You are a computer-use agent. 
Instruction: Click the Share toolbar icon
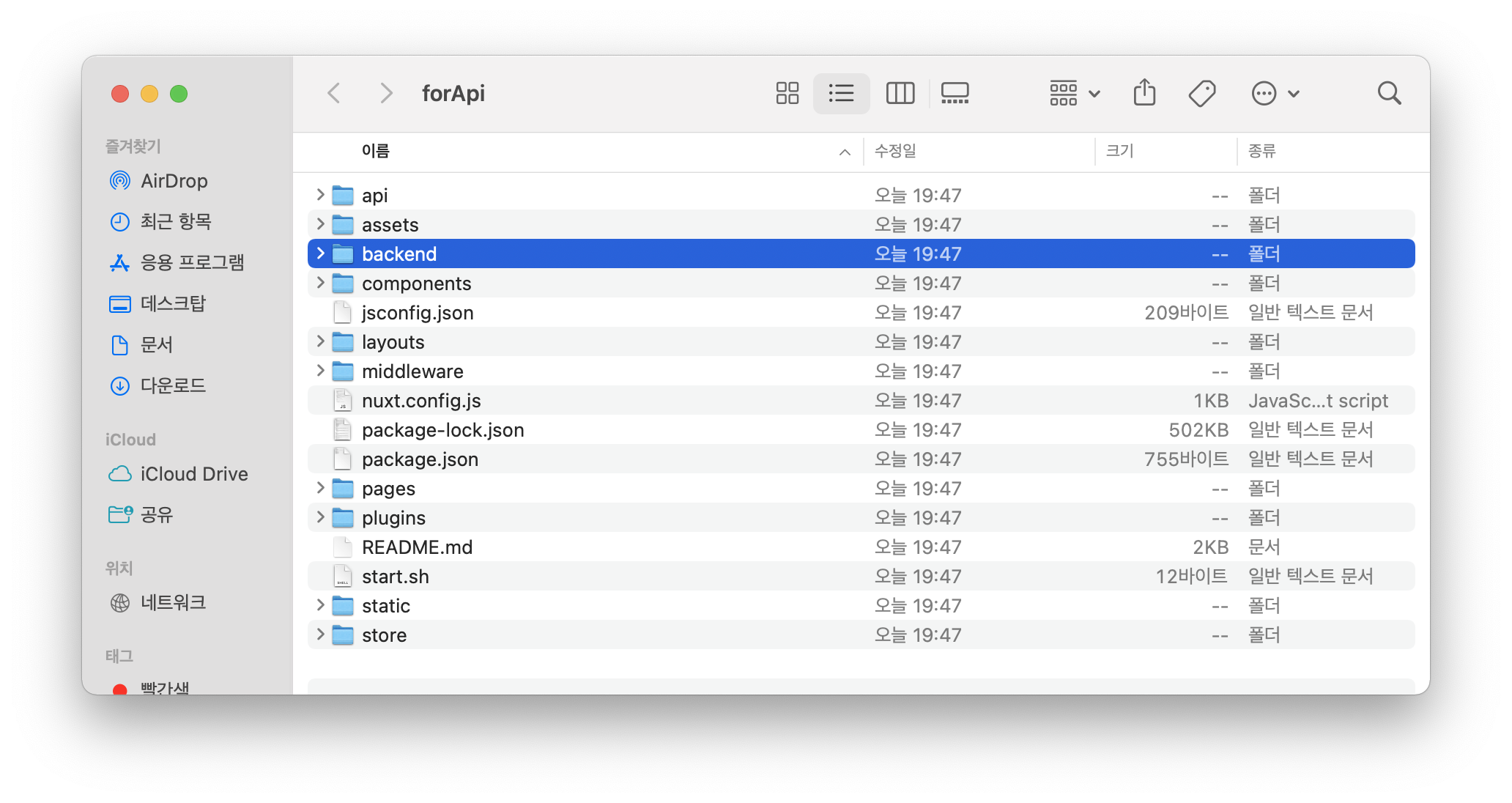(1144, 93)
